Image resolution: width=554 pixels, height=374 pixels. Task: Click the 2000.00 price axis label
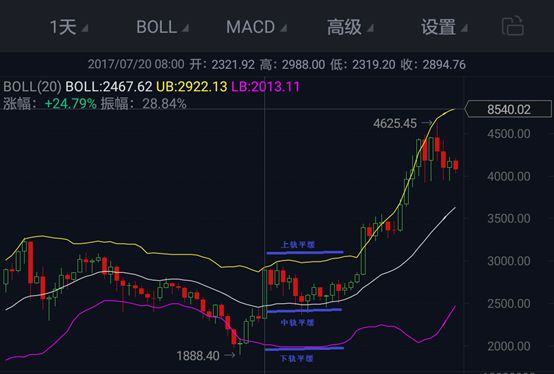(509, 346)
